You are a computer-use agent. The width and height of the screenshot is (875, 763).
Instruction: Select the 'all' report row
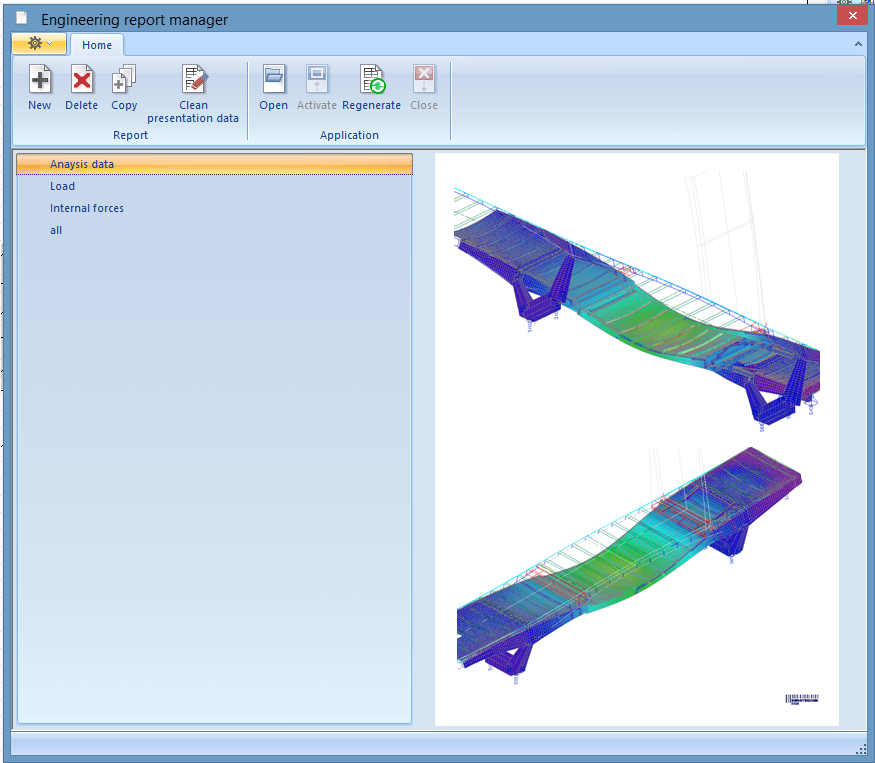coord(214,230)
